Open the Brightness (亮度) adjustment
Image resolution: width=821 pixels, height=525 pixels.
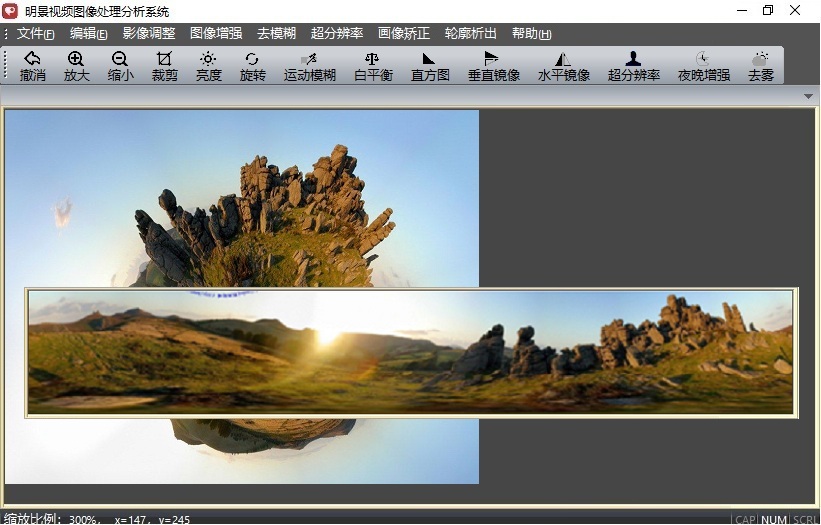click(x=208, y=66)
